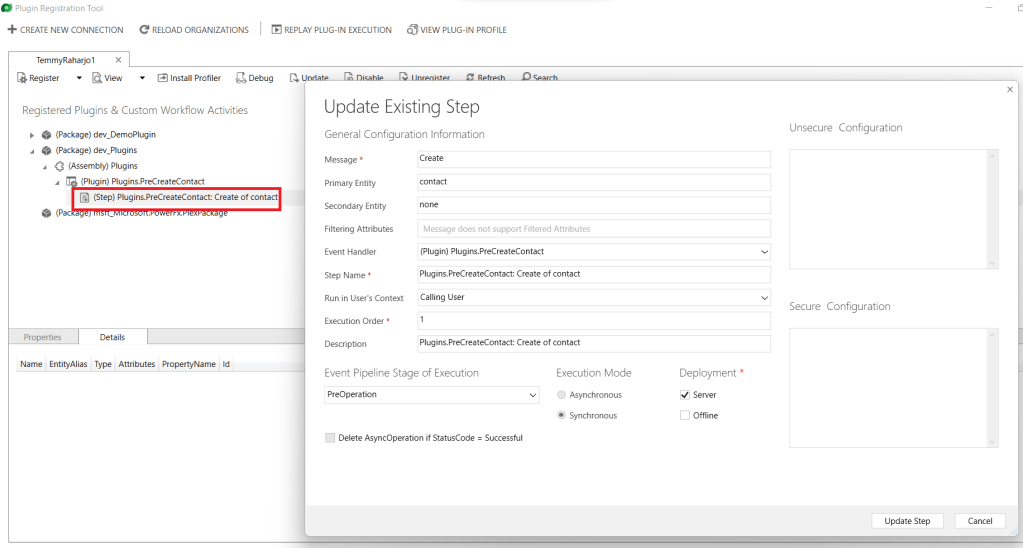Click the Plugins.PreCreateContact plugin icon
This screenshot has width=1023, height=548.
tap(72, 181)
